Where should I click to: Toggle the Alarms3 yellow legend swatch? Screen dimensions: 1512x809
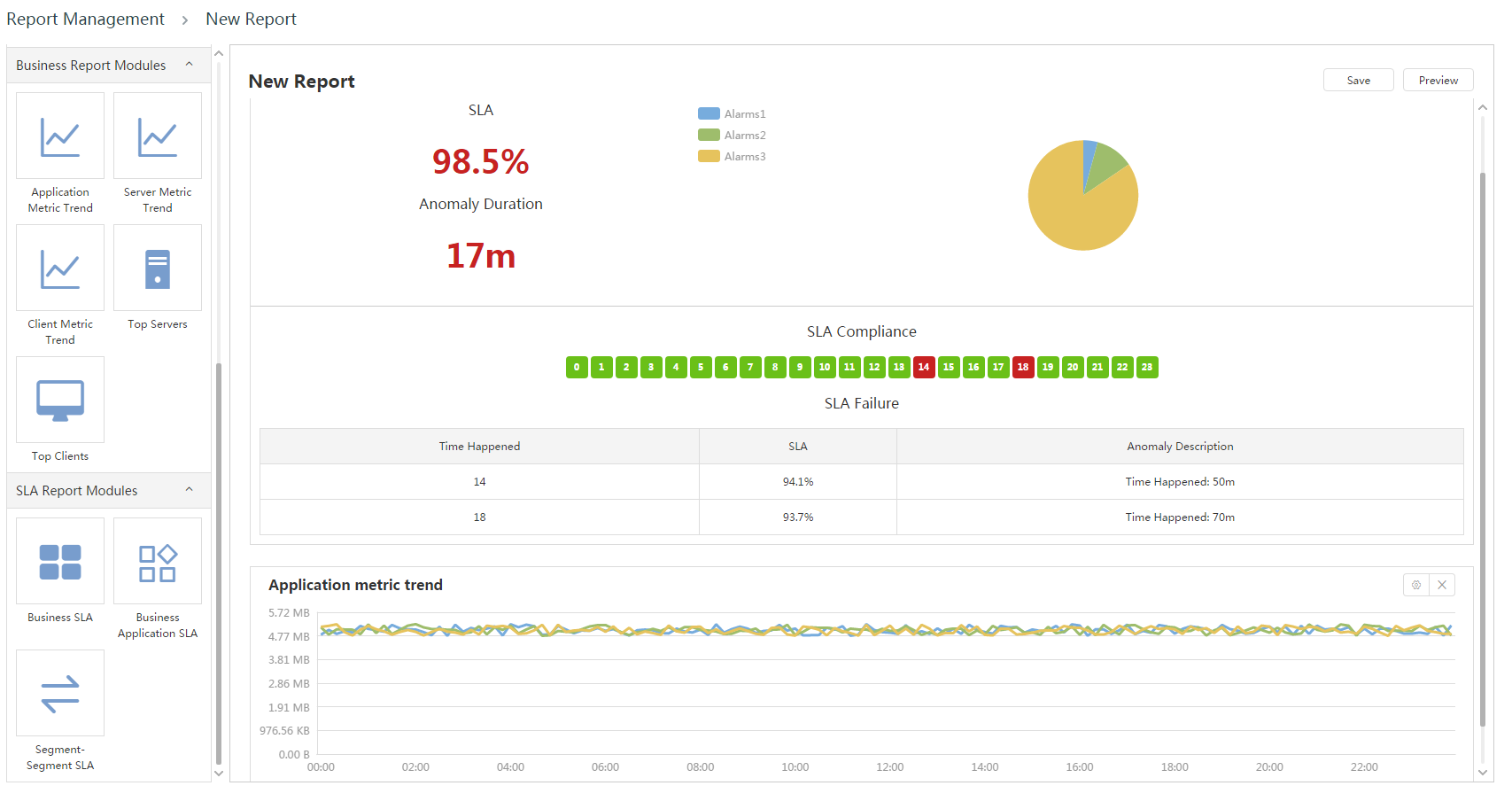tap(709, 156)
